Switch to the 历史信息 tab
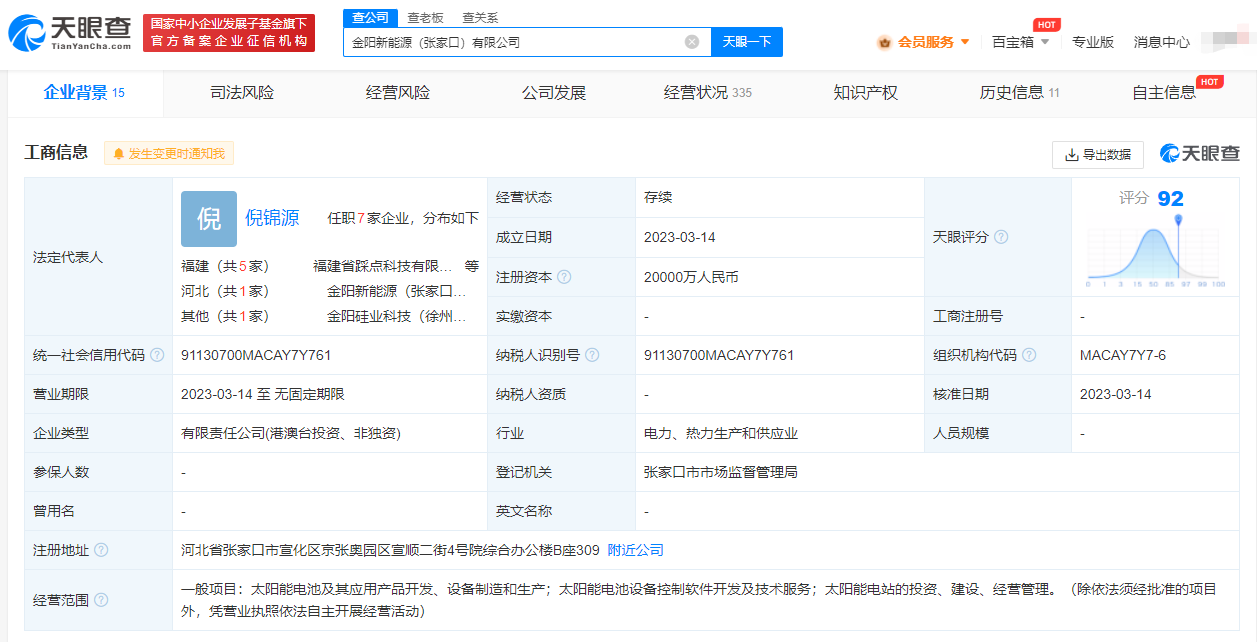The image size is (1257, 642). [x=1020, y=93]
